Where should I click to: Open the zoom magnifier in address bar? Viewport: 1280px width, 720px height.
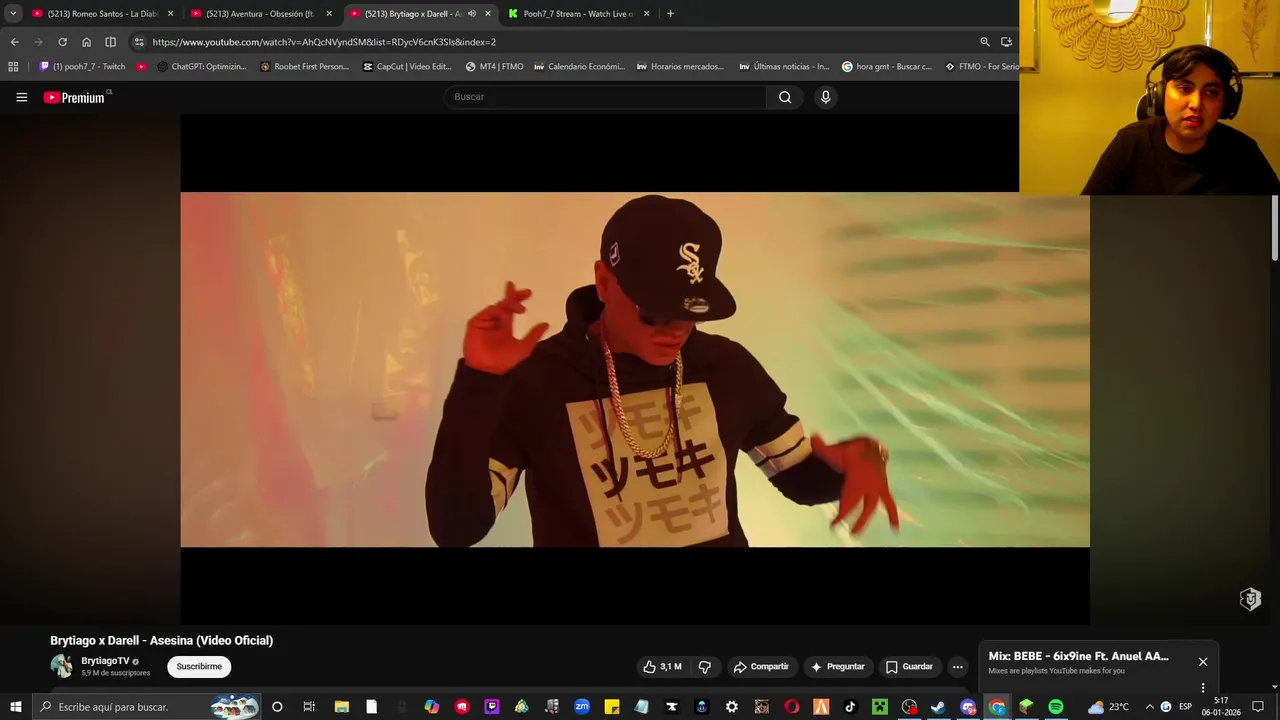(985, 42)
